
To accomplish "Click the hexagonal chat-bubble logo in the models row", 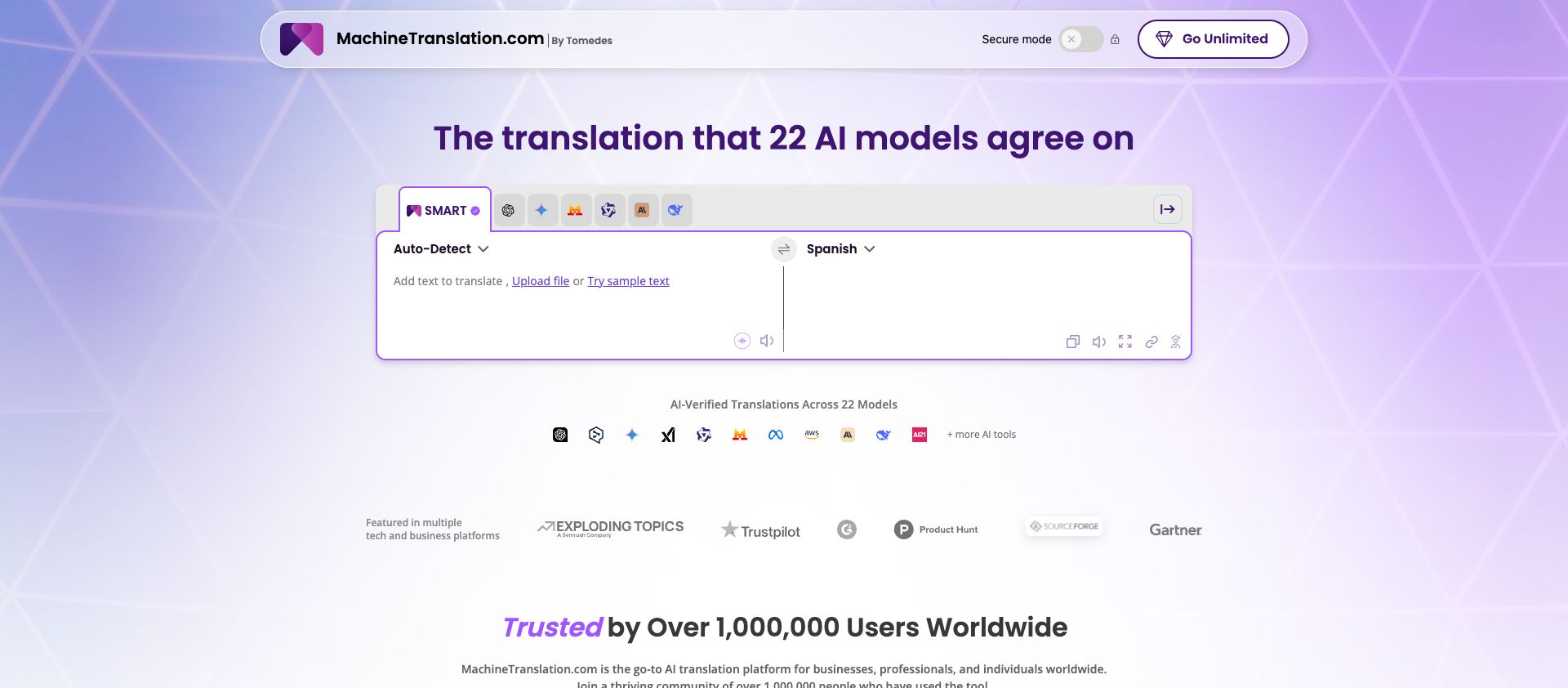I will tap(596, 435).
